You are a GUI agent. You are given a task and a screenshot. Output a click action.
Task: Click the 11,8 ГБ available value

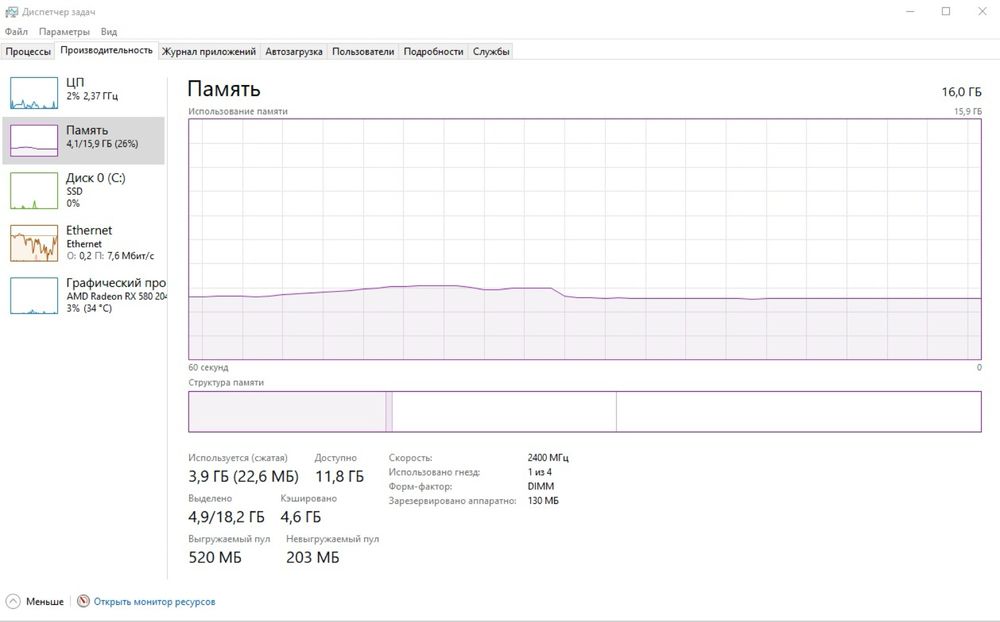click(x=339, y=477)
